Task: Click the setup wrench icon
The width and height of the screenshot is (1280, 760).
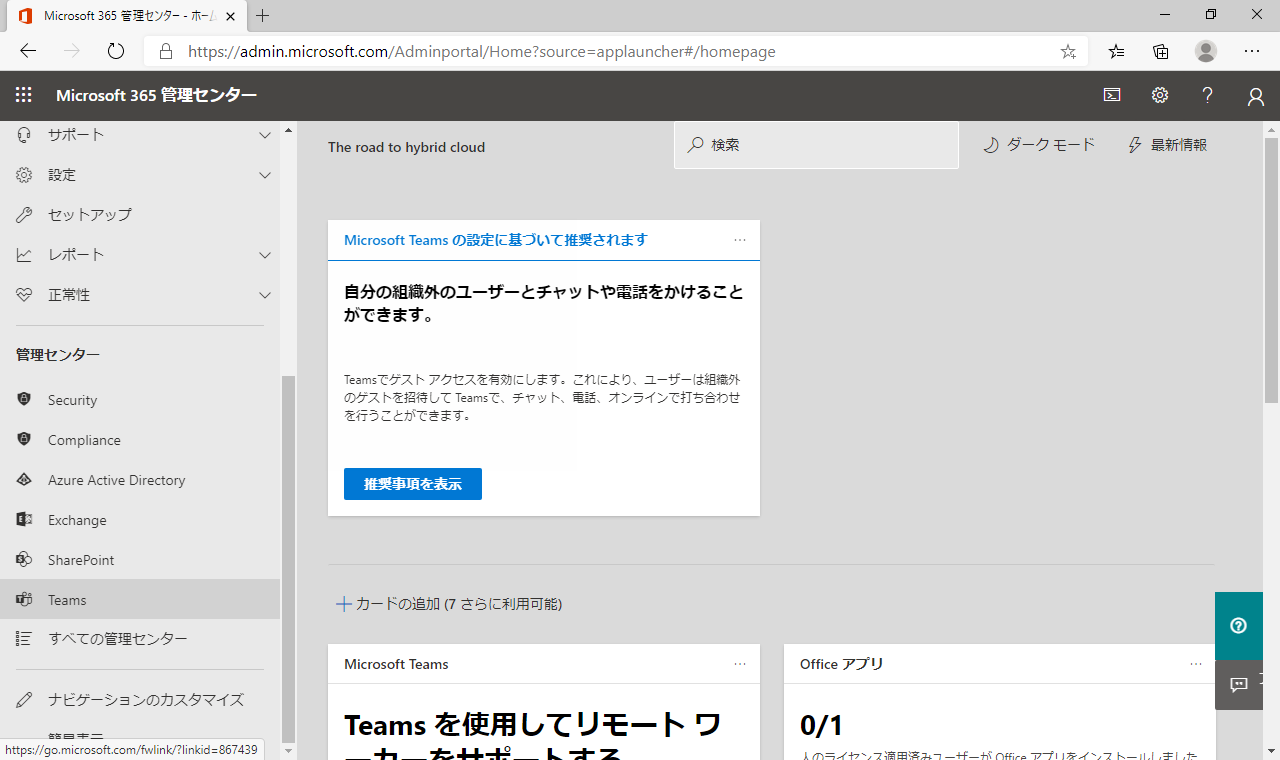Action: click(x=25, y=215)
